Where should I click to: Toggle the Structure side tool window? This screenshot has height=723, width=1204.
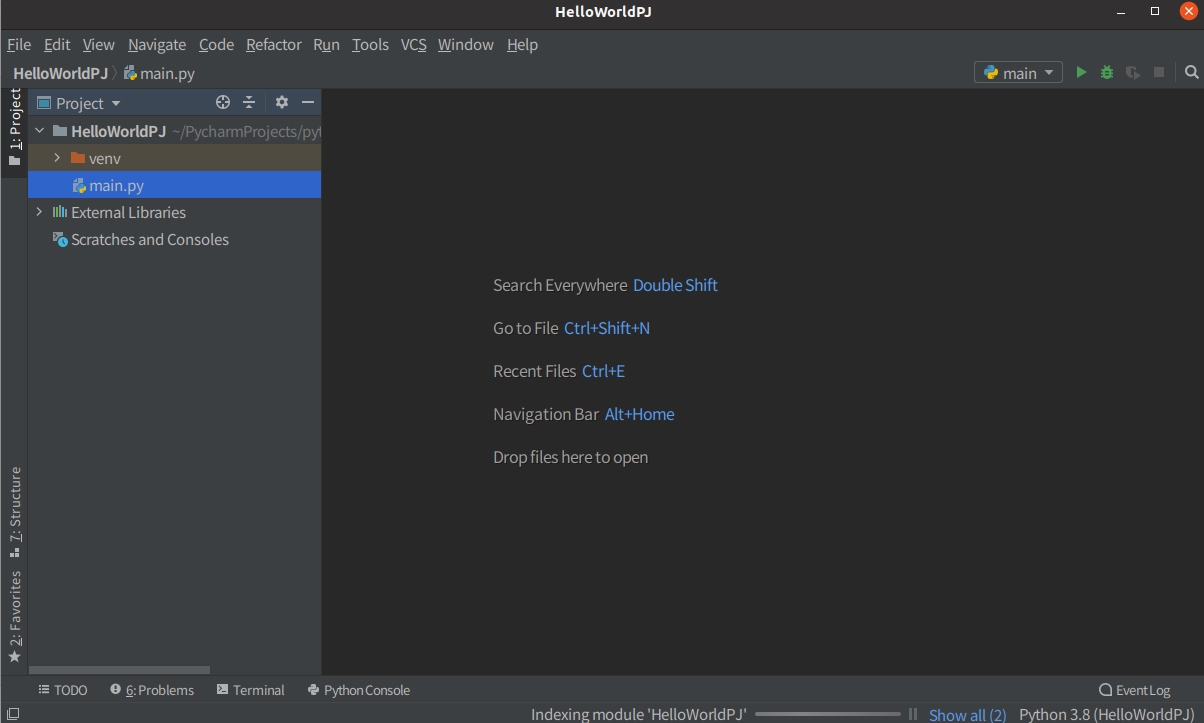click(x=15, y=510)
